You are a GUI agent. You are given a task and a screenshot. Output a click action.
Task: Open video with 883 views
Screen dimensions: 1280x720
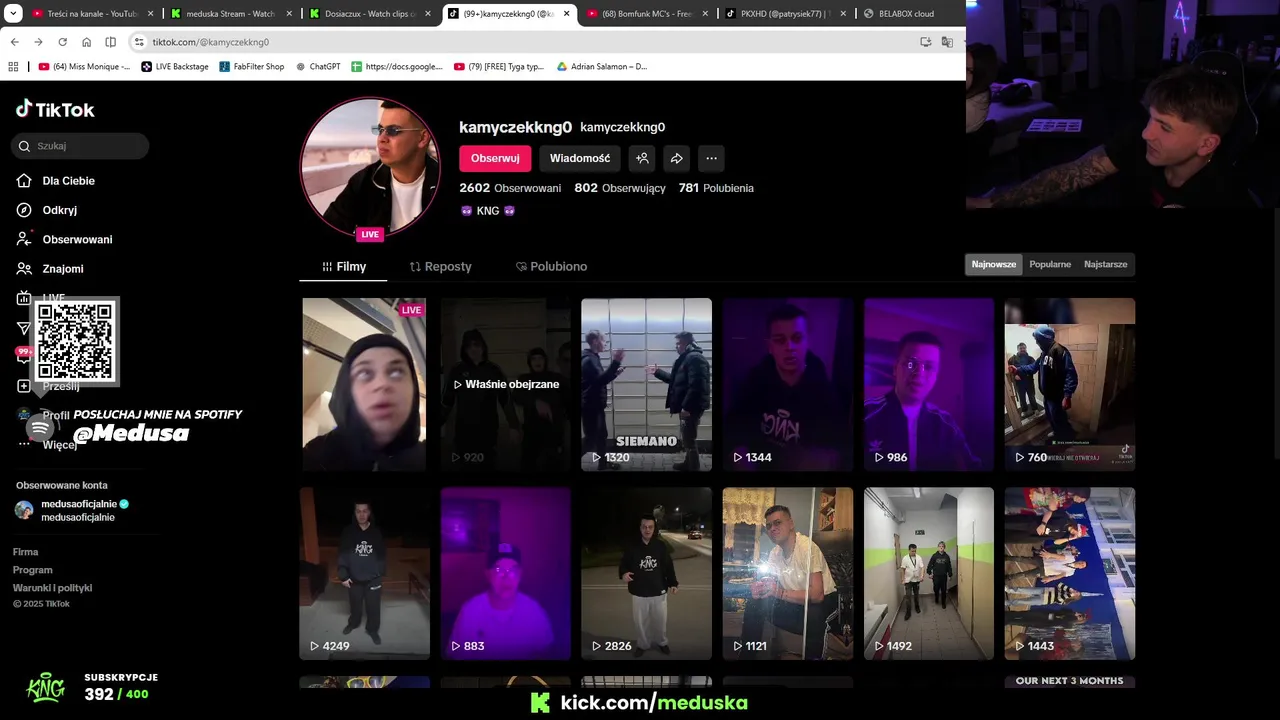coord(506,573)
